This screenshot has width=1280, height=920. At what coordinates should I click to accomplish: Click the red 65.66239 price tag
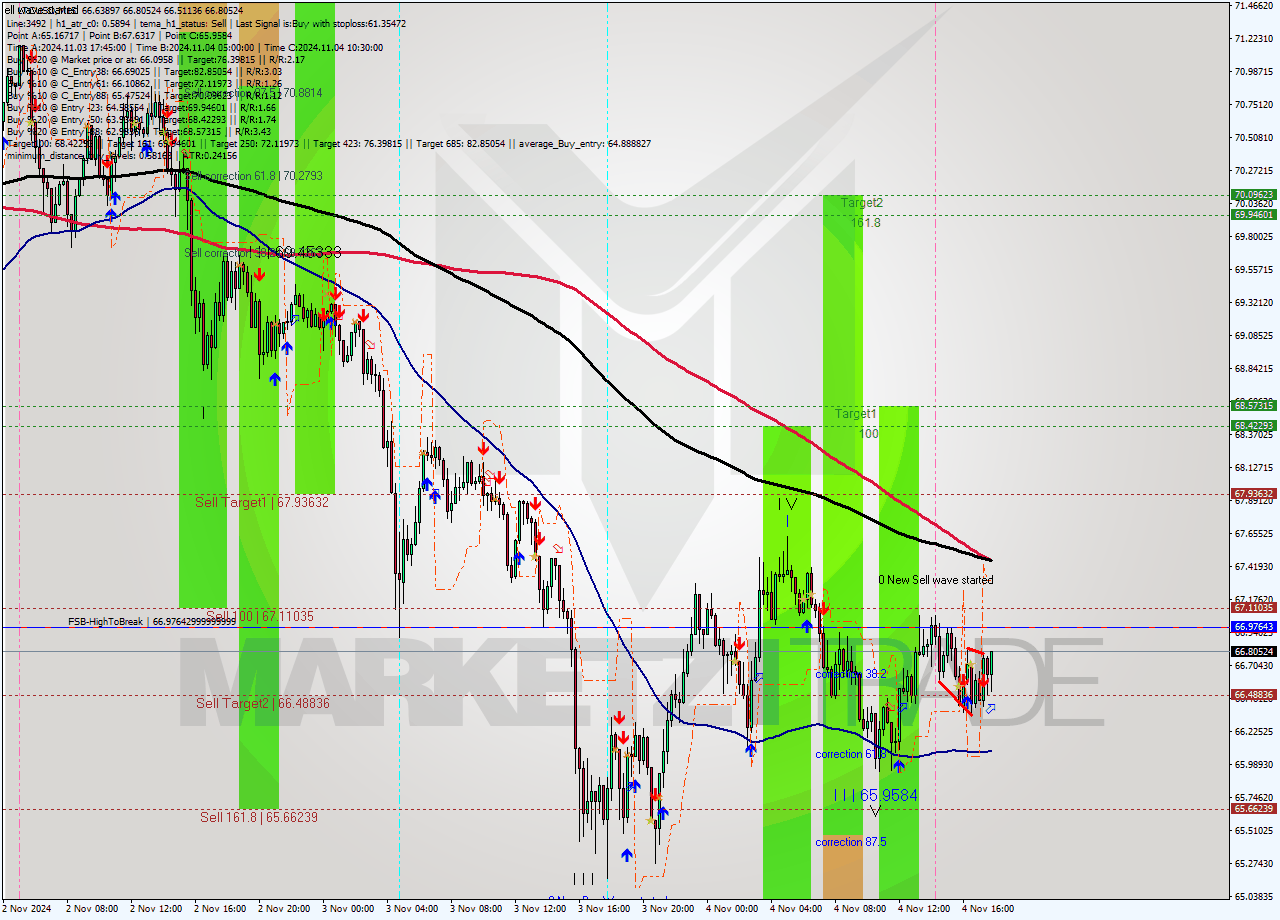1254,808
